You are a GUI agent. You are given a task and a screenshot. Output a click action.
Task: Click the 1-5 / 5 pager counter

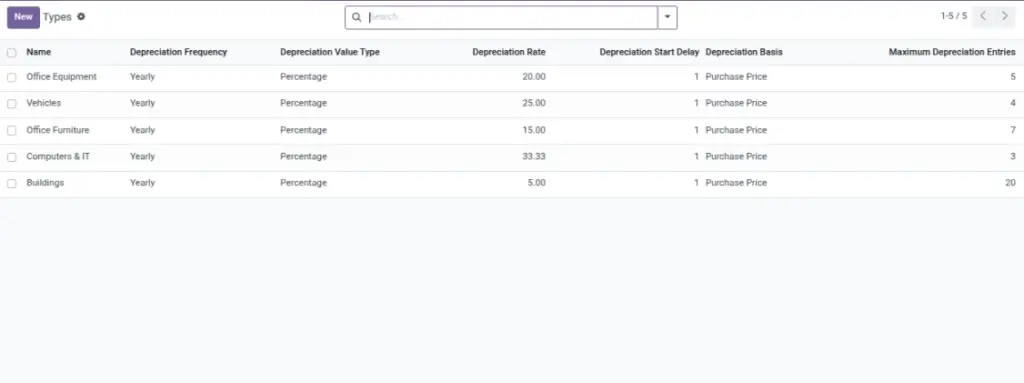tap(953, 16)
